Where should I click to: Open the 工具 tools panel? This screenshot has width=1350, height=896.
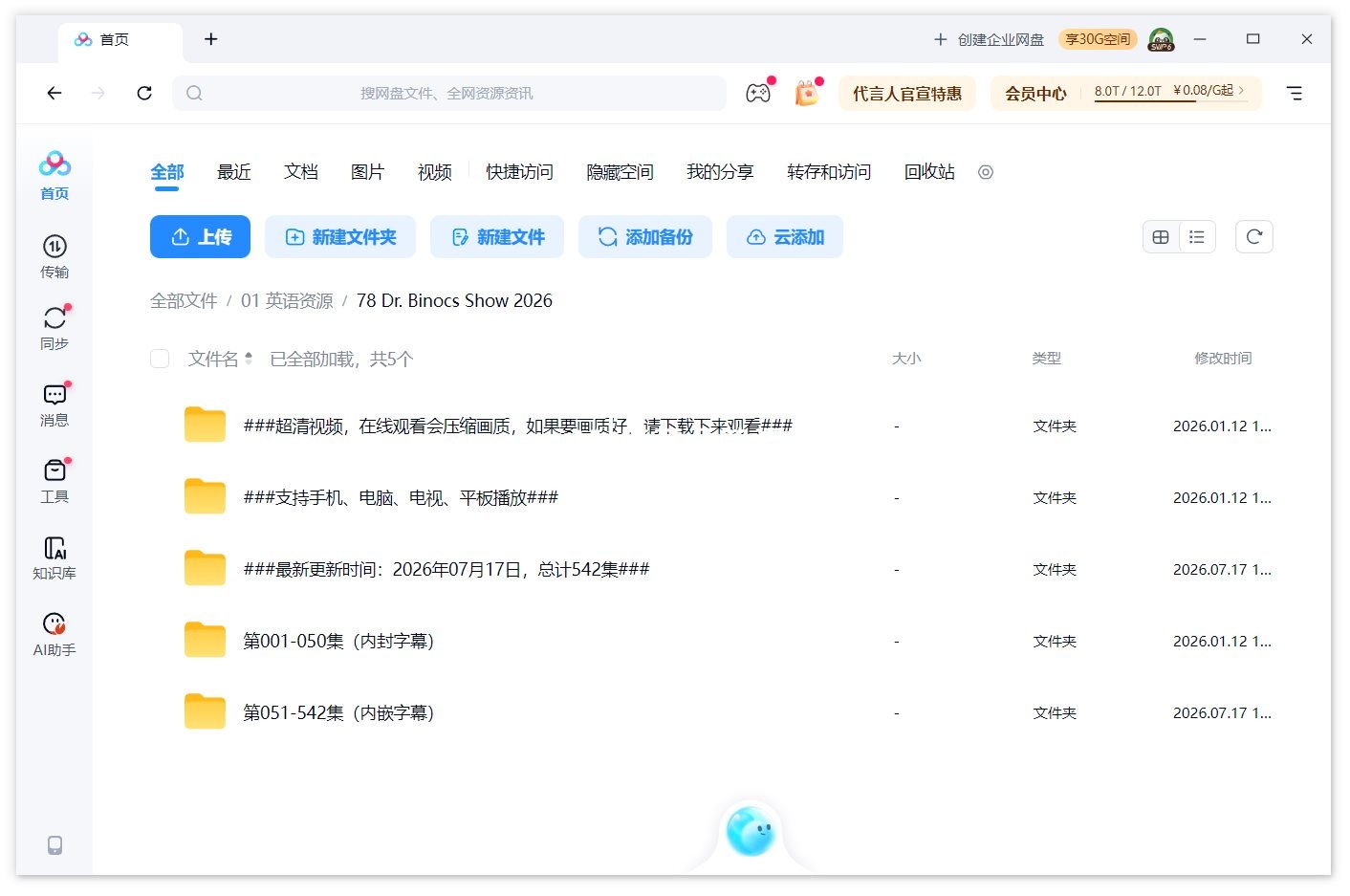pyautogui.click(x=54, y=481)
